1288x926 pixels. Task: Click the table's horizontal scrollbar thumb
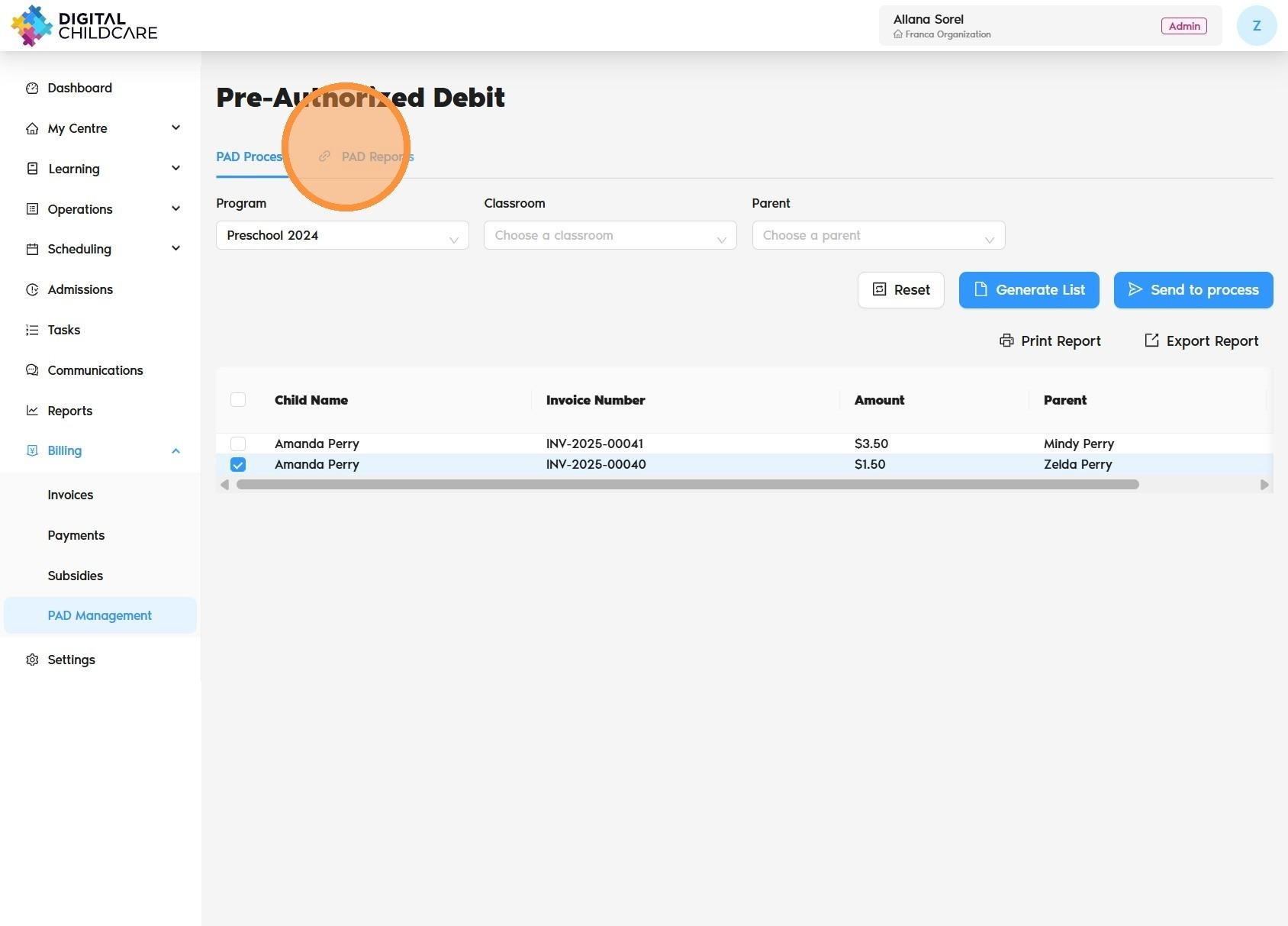point(687,485)
